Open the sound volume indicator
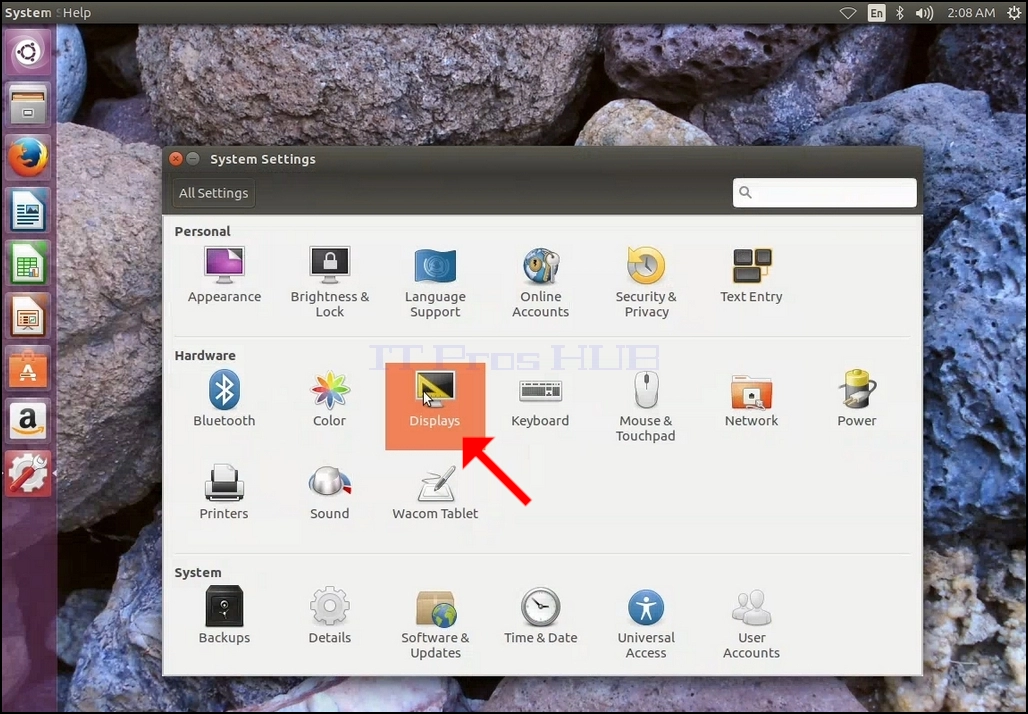The height and width of the screenshot is (714, 1028). click(924, 13)
